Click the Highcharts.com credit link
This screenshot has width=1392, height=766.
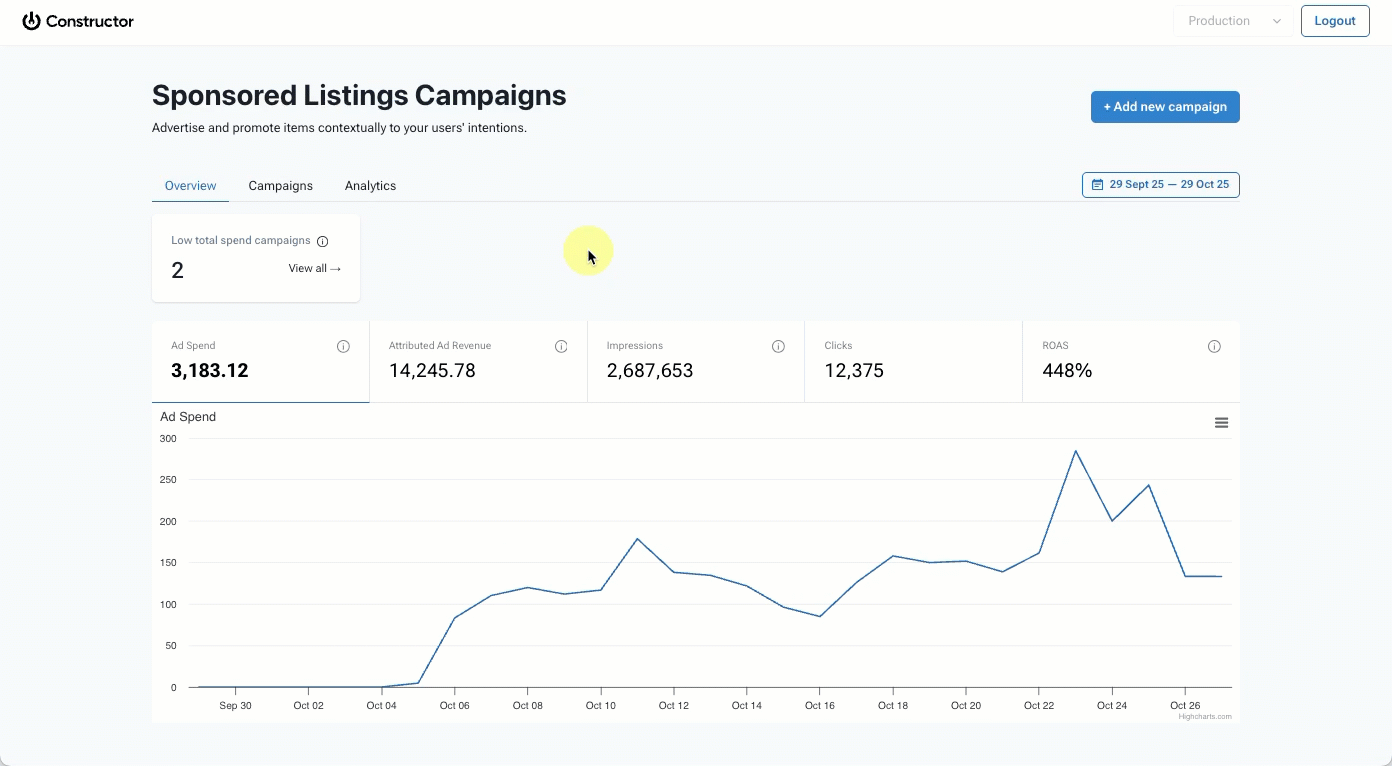[1205, 716]
